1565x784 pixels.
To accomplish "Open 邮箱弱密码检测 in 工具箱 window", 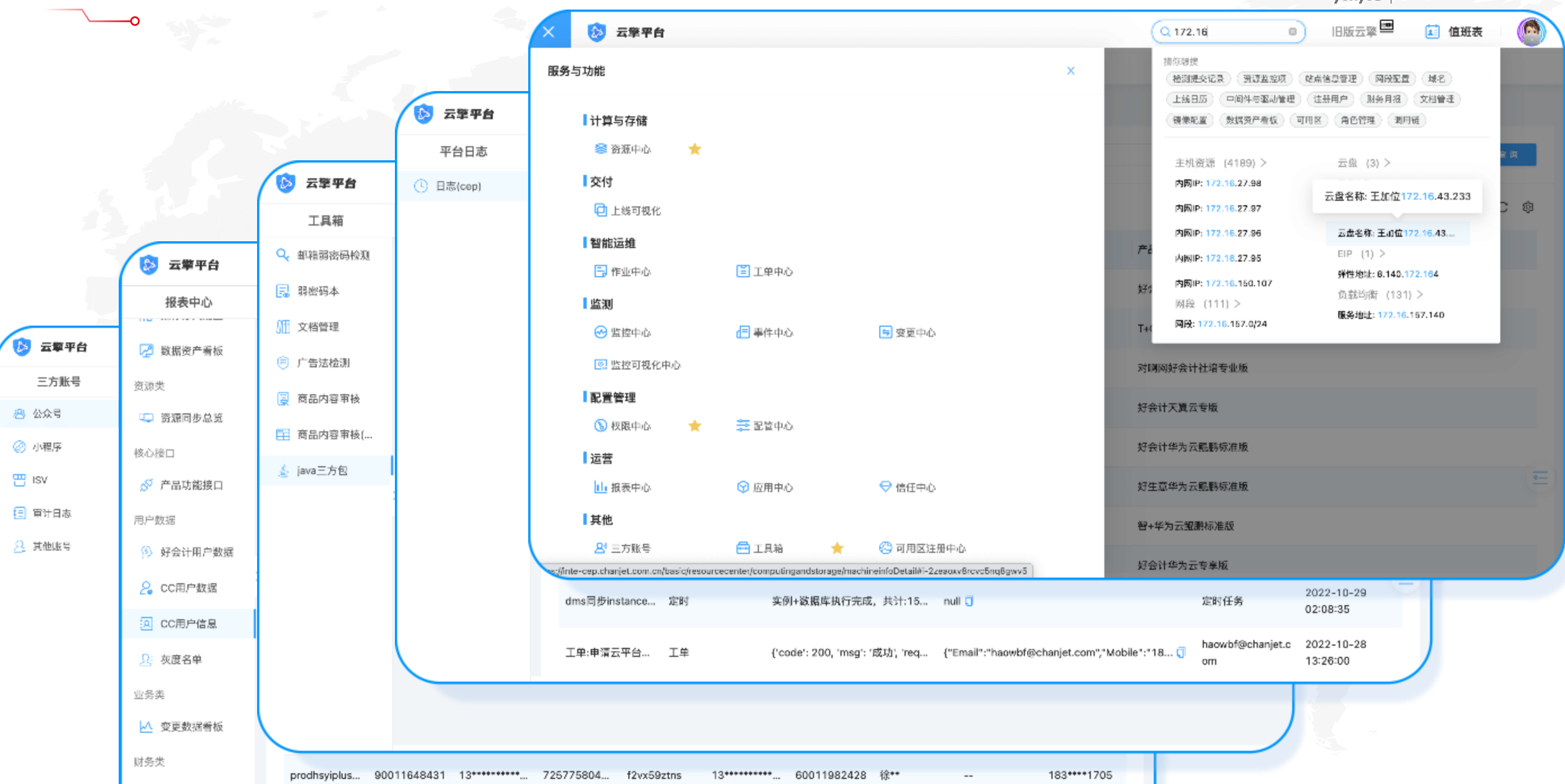I will coord(323,255).
